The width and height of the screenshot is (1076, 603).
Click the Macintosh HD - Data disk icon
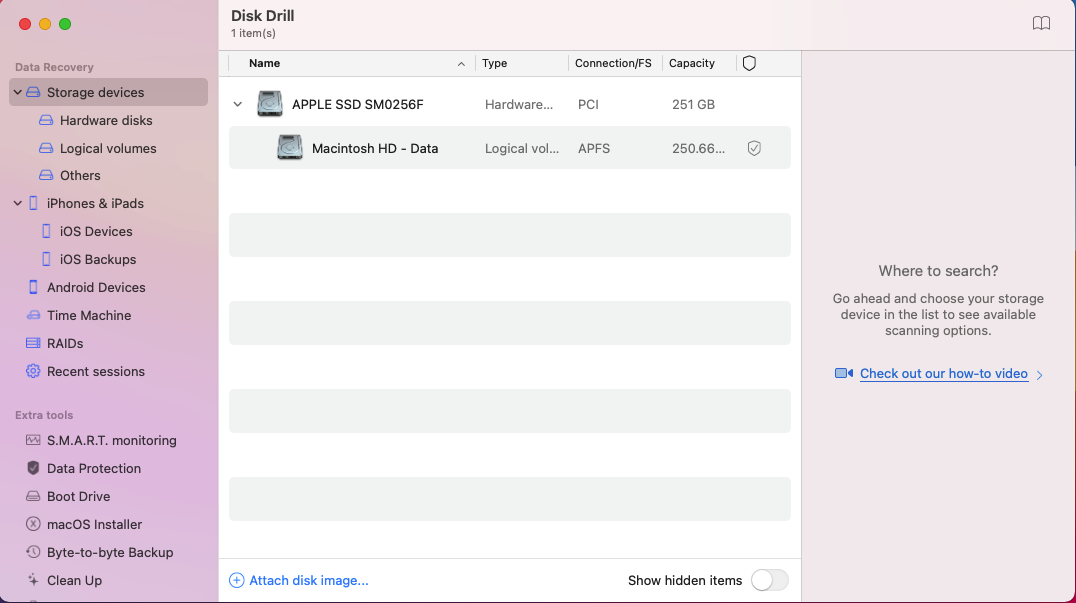coord(290,147)
